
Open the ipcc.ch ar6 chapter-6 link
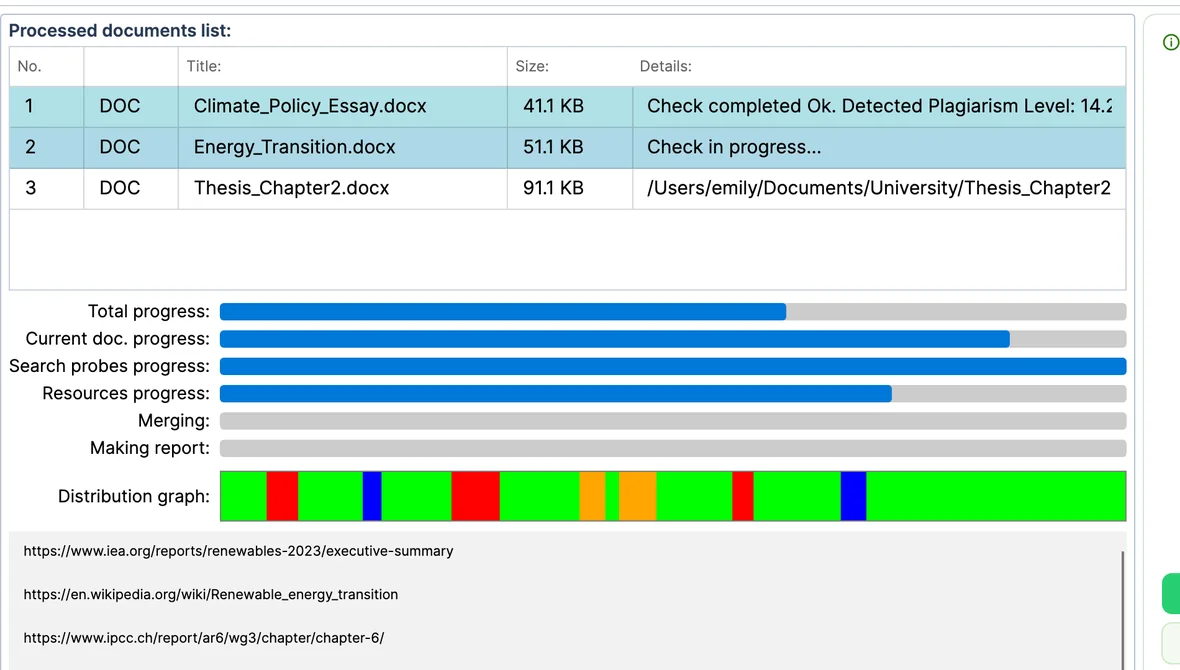point(204,638)
